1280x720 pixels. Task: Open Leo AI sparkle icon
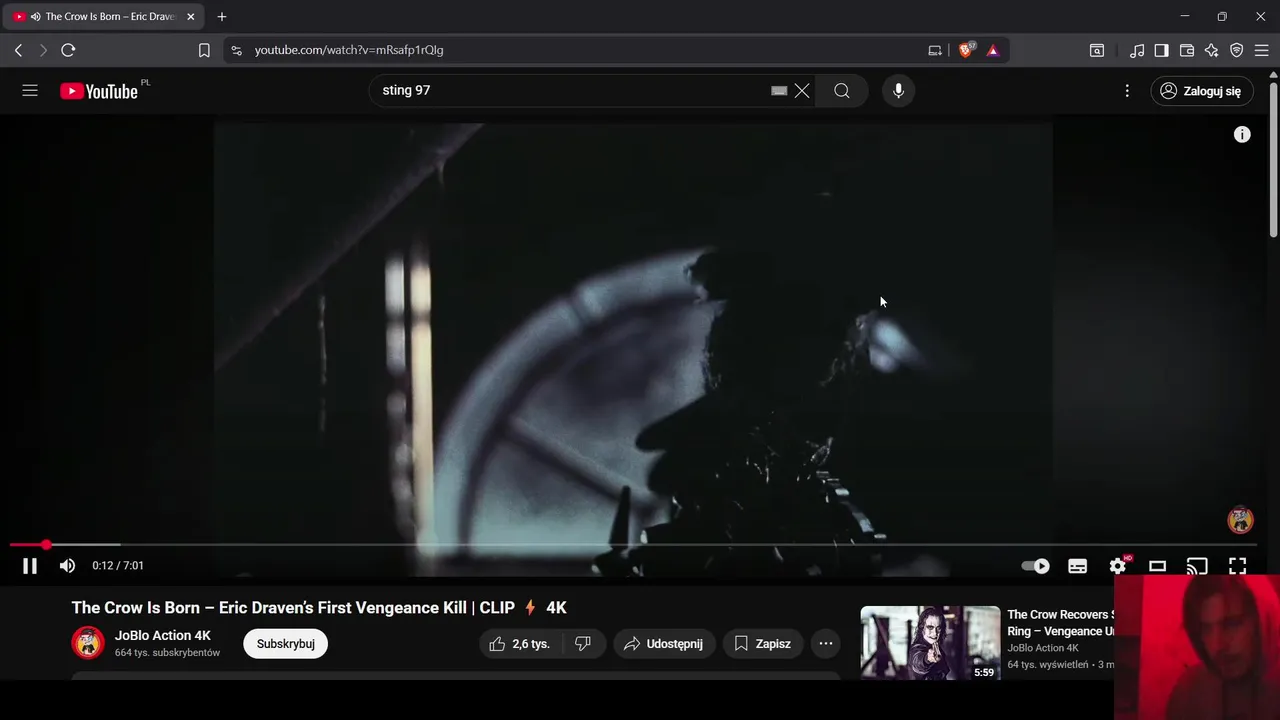(1212, 50)
